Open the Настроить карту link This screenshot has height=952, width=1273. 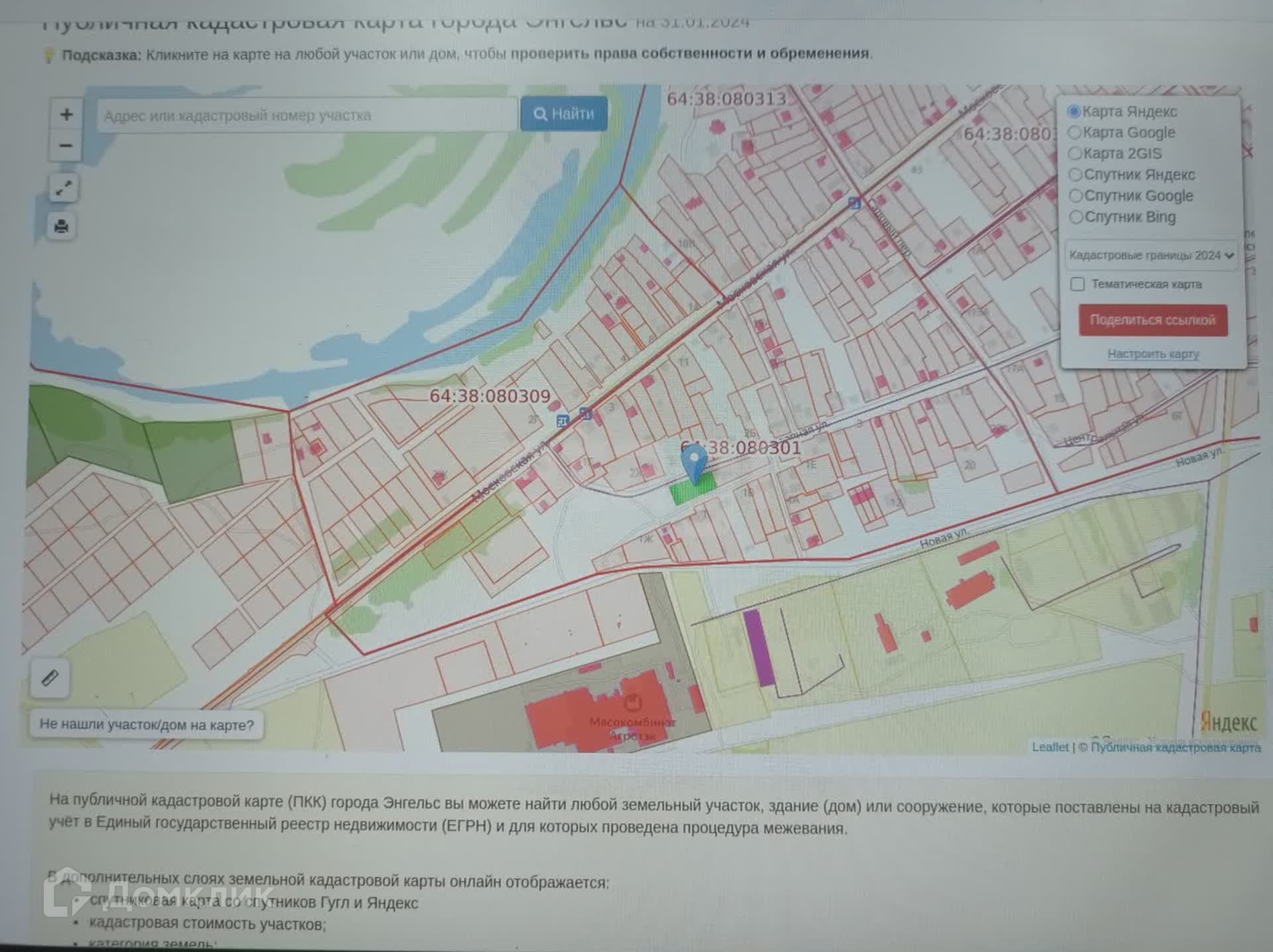(x=1153, y=354)
